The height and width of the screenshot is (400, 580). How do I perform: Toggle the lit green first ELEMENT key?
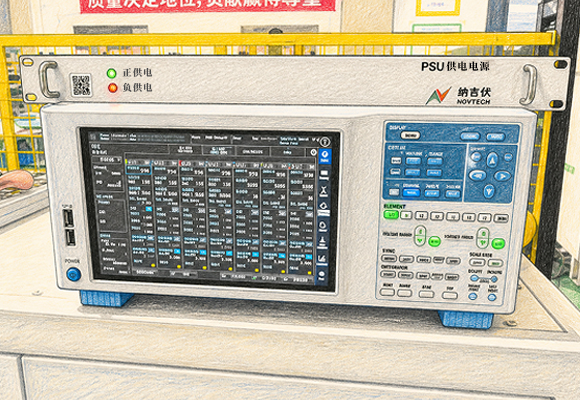click(x=391, y=215)
